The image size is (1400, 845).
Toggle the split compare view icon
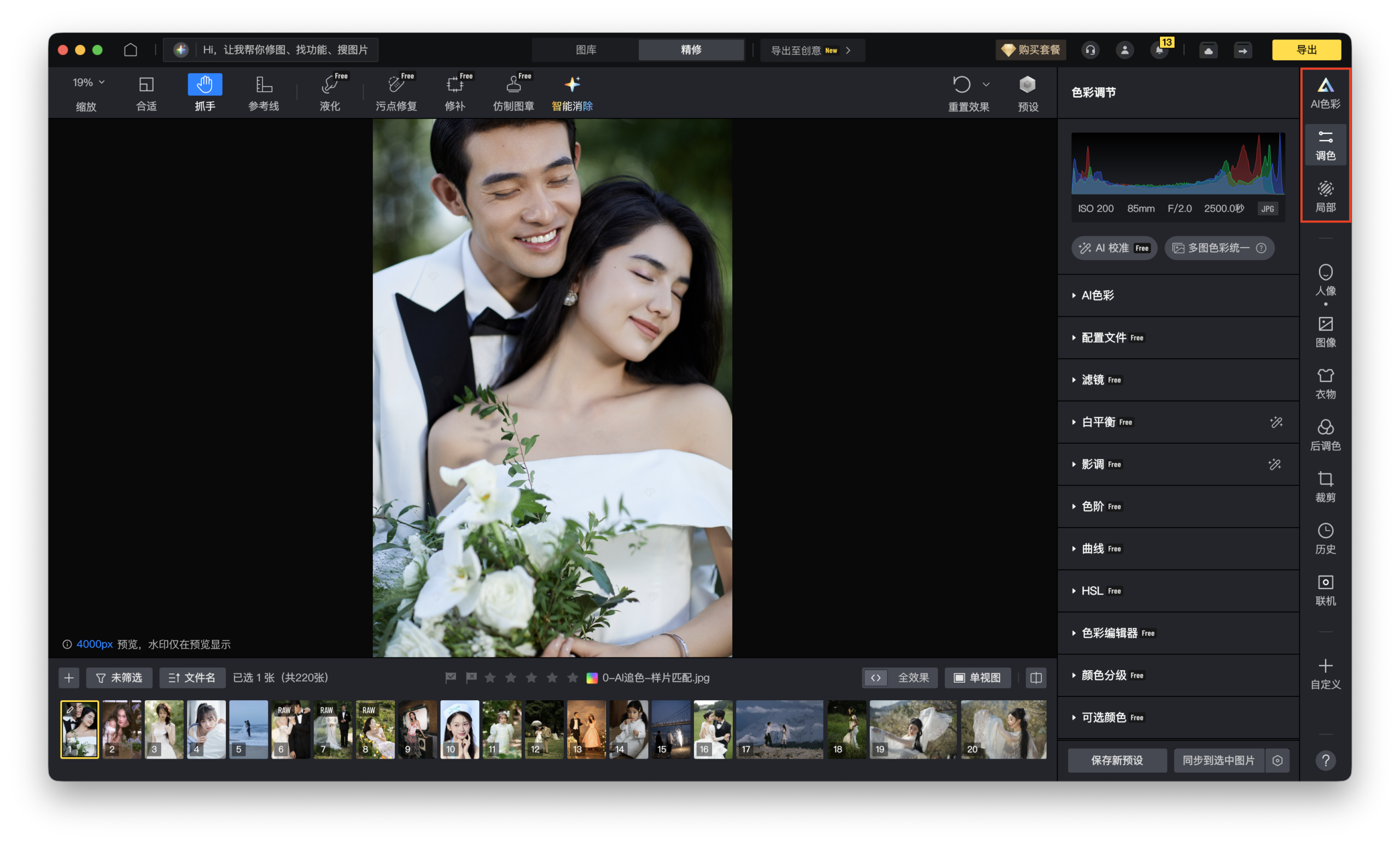coord(1036,678)
